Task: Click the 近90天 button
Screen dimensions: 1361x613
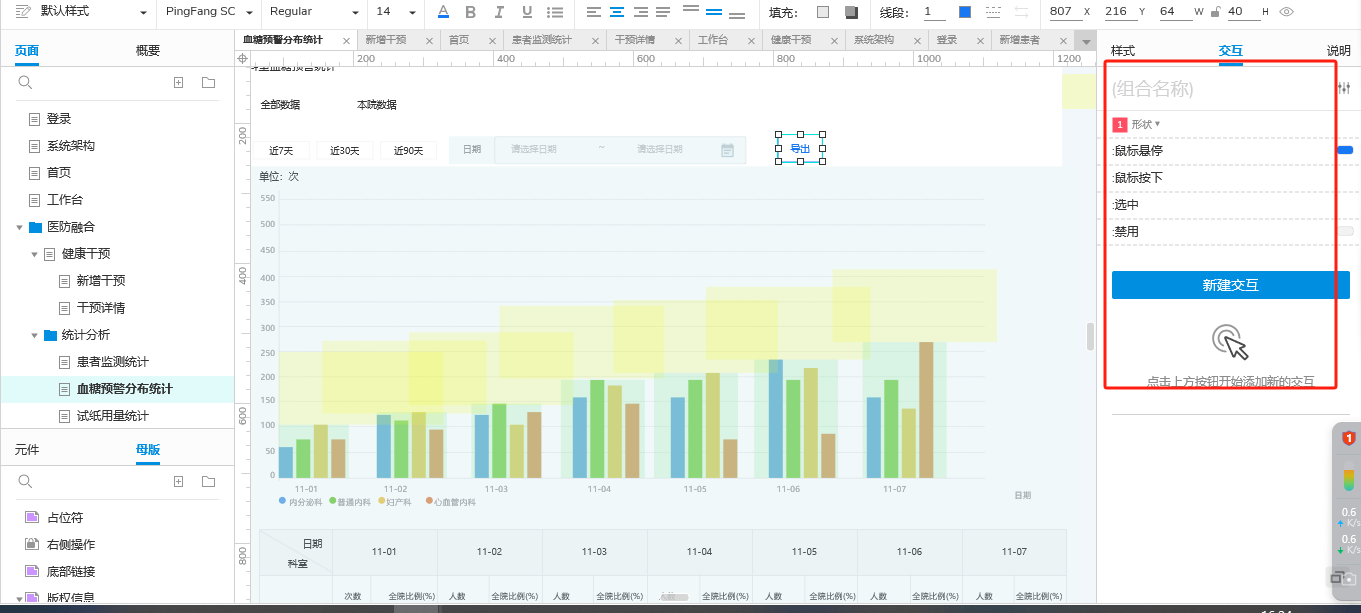Action: coord(408,151)
